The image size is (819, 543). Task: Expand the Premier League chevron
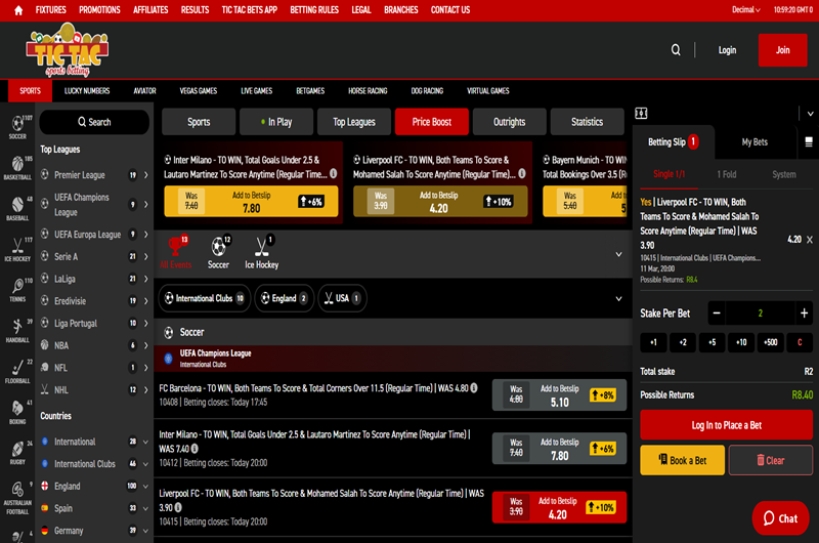pos(146,175)
